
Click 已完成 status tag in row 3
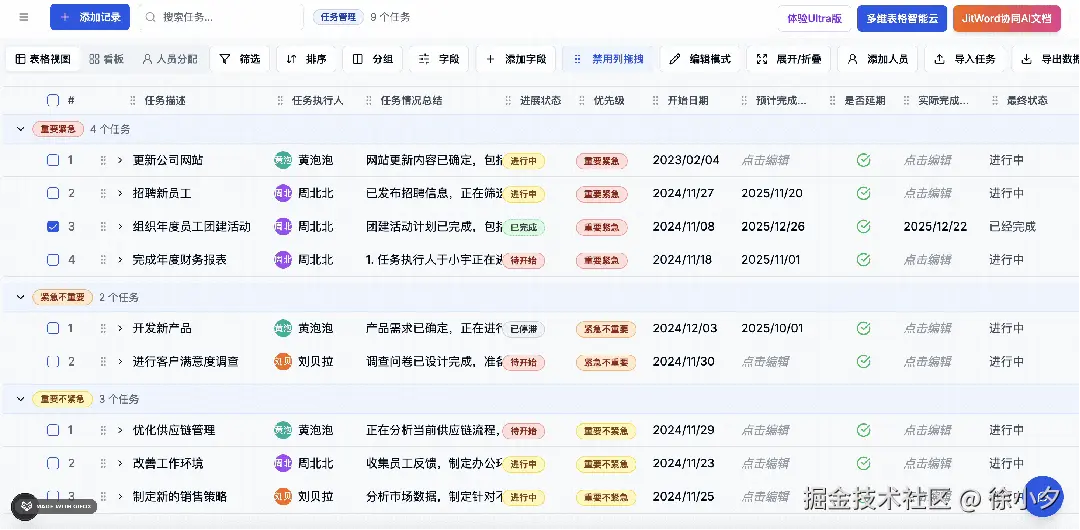[x=523, y=227]
